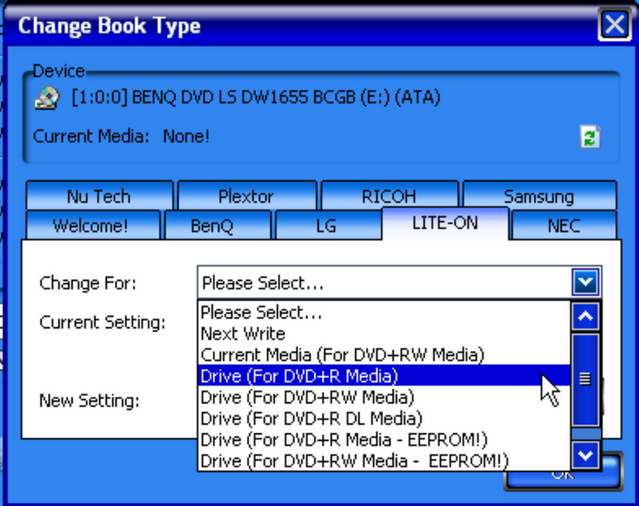Click the list scrollbar up arrow
The image size is (639, 506).
point(585,316)
